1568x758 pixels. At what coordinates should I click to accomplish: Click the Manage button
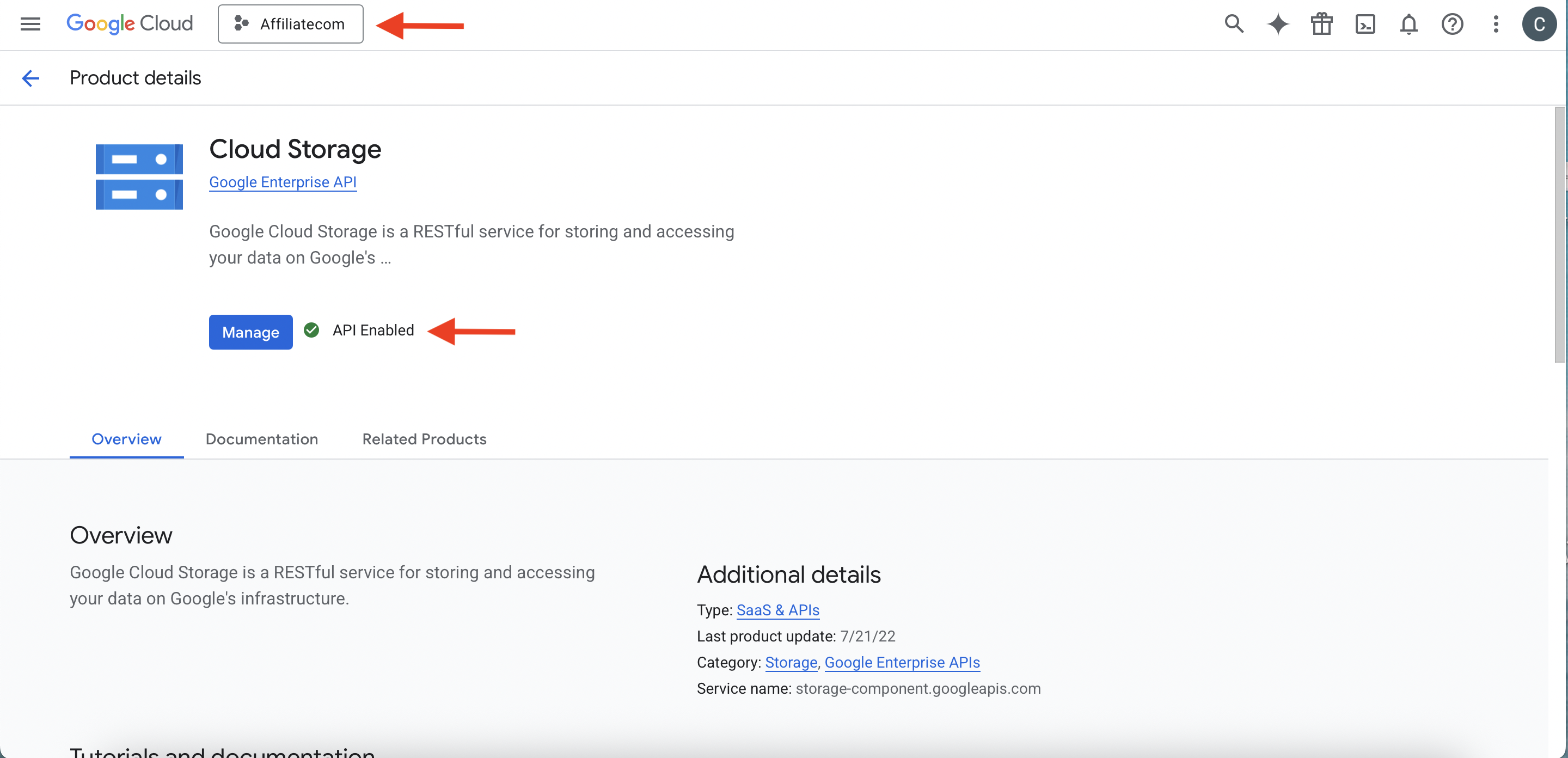tap(251, 332)
